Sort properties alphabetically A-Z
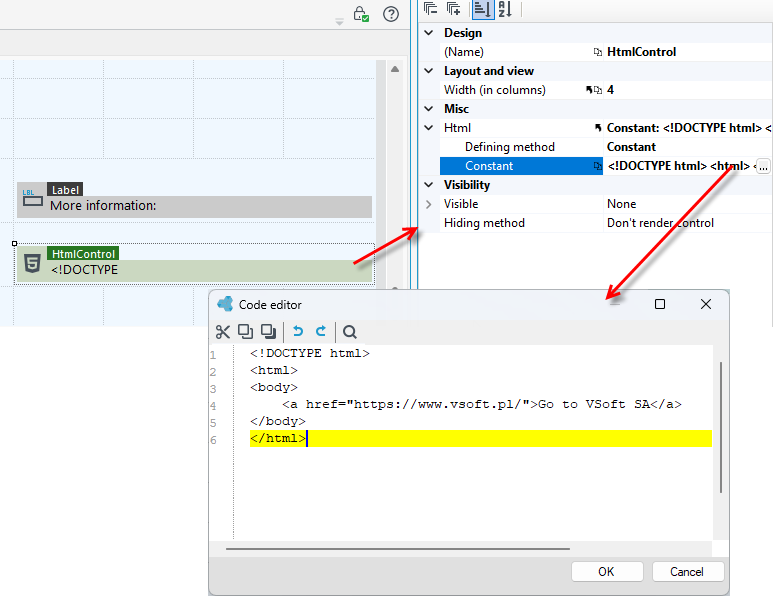The width and height of the screenshot is (773, 599). click(x=505, y=9)
